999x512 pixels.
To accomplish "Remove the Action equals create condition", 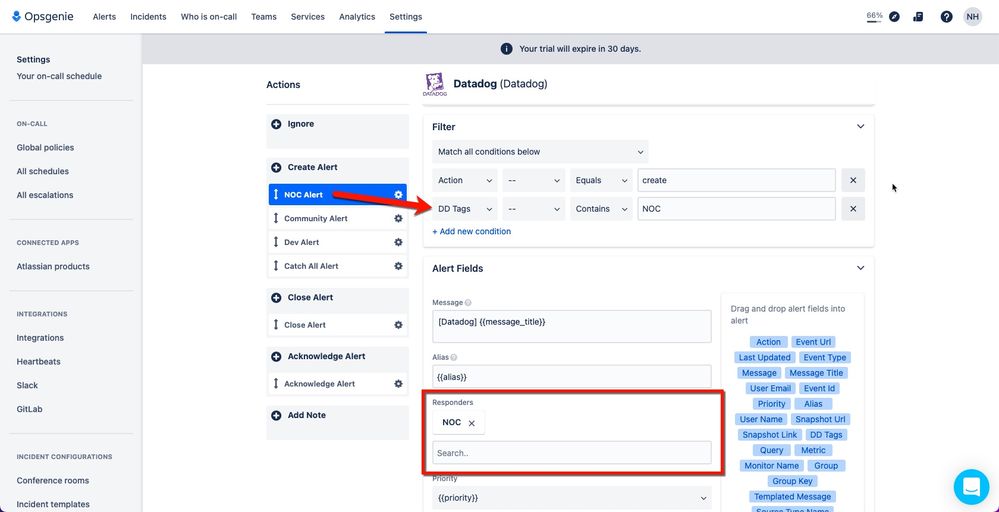I will 853,180.
